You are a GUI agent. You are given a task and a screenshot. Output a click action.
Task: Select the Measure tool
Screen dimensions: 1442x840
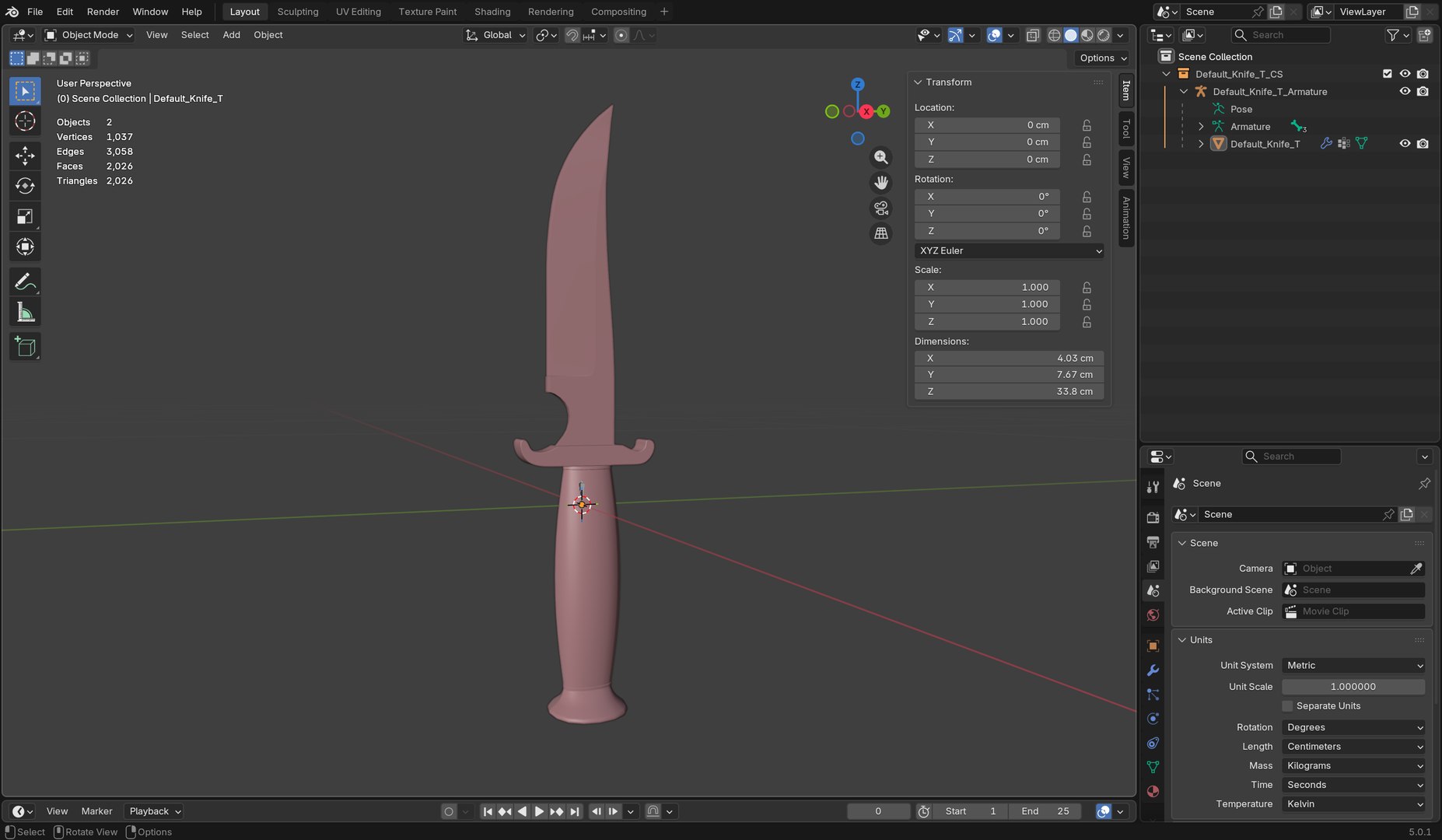click(x=25, y=313)
